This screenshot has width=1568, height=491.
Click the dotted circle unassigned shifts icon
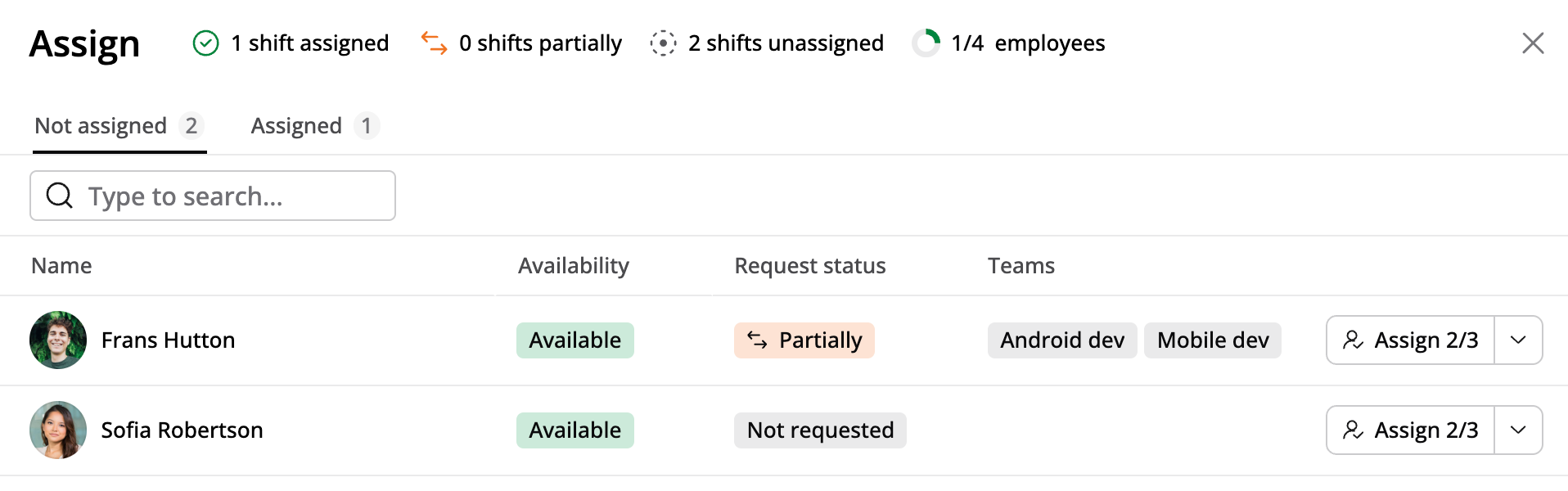click(663, 43)
